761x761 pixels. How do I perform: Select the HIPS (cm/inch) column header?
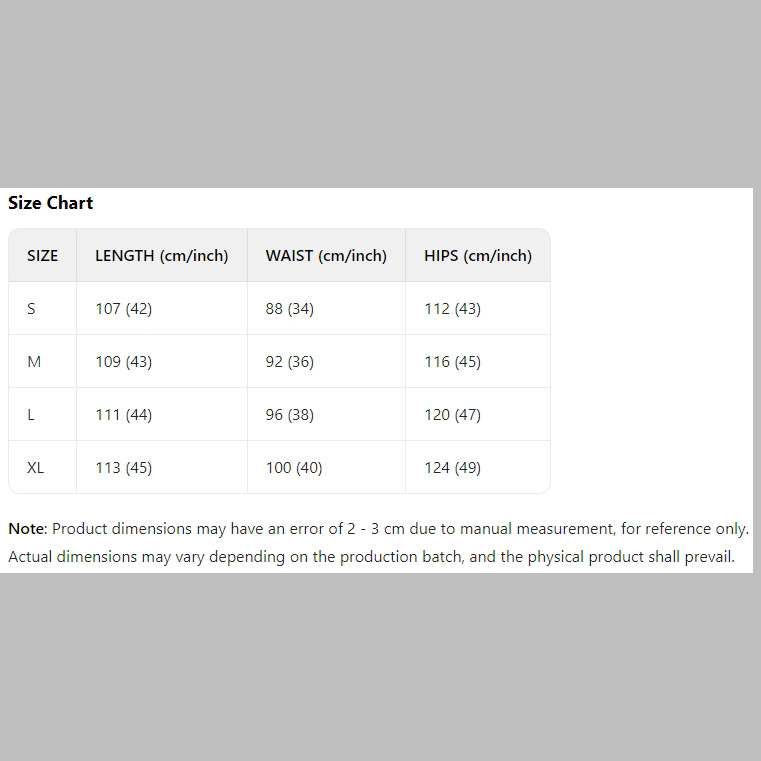click(x=477, y=256)
